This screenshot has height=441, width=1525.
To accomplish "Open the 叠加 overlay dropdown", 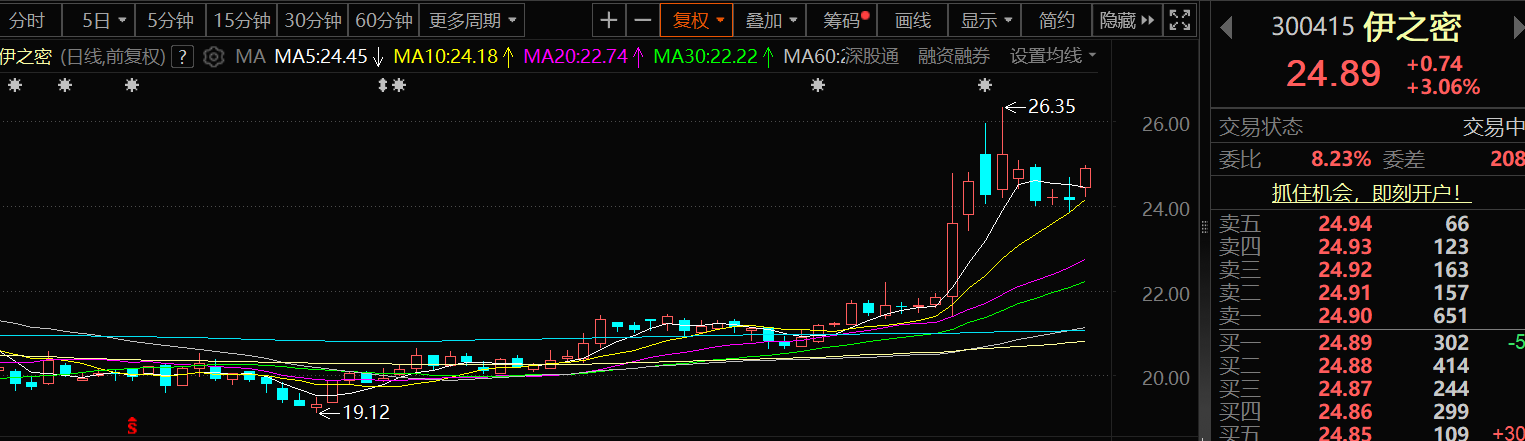I will coord(773,20).
